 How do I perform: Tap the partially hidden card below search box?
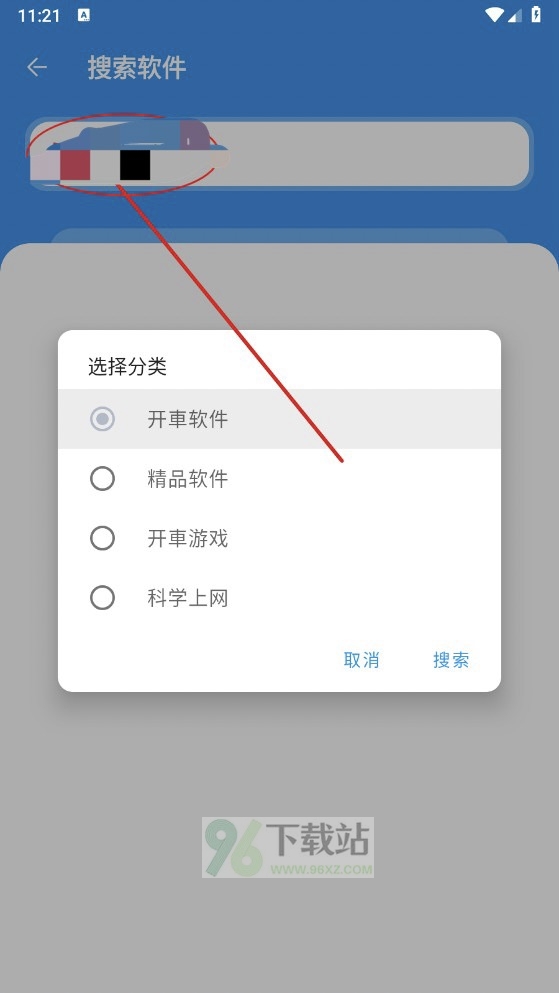click(279, 236)
